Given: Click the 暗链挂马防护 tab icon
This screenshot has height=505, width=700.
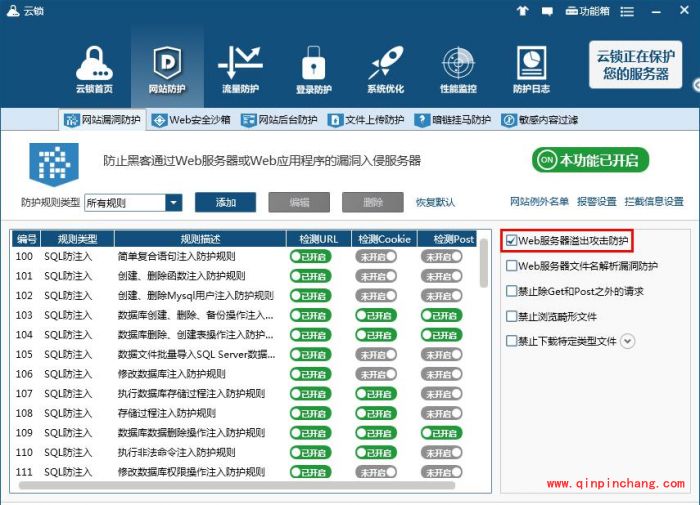Looking at the screenshot, I should (x=421, y=120).
